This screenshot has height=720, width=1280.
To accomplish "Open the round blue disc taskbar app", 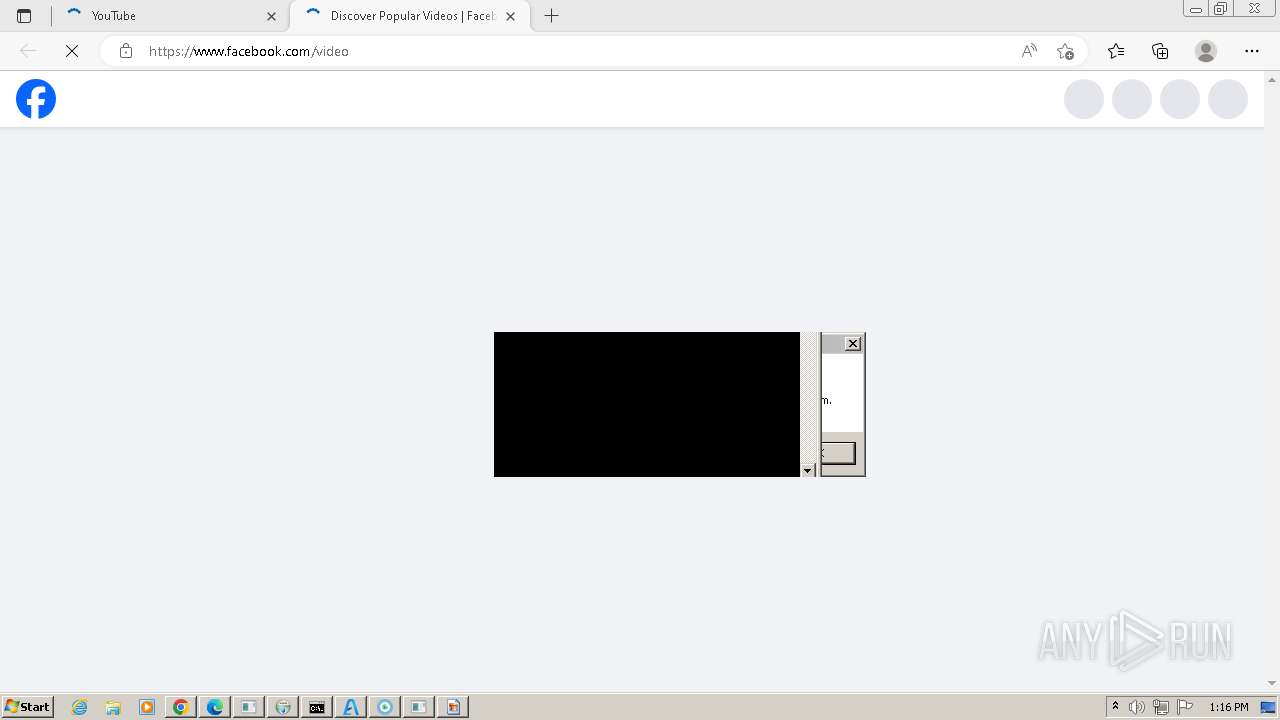I will 385,707.
